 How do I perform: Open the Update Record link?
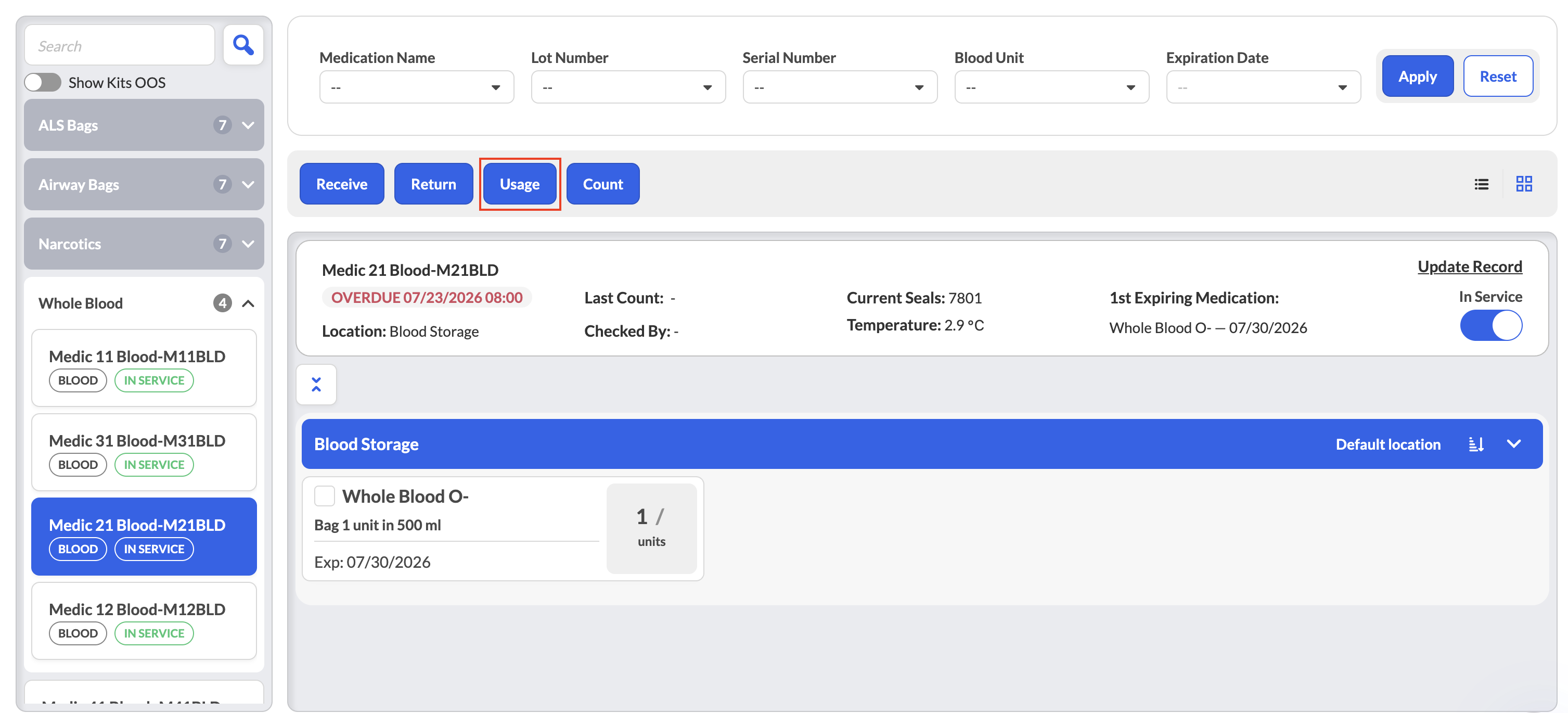pos(1469,266)
